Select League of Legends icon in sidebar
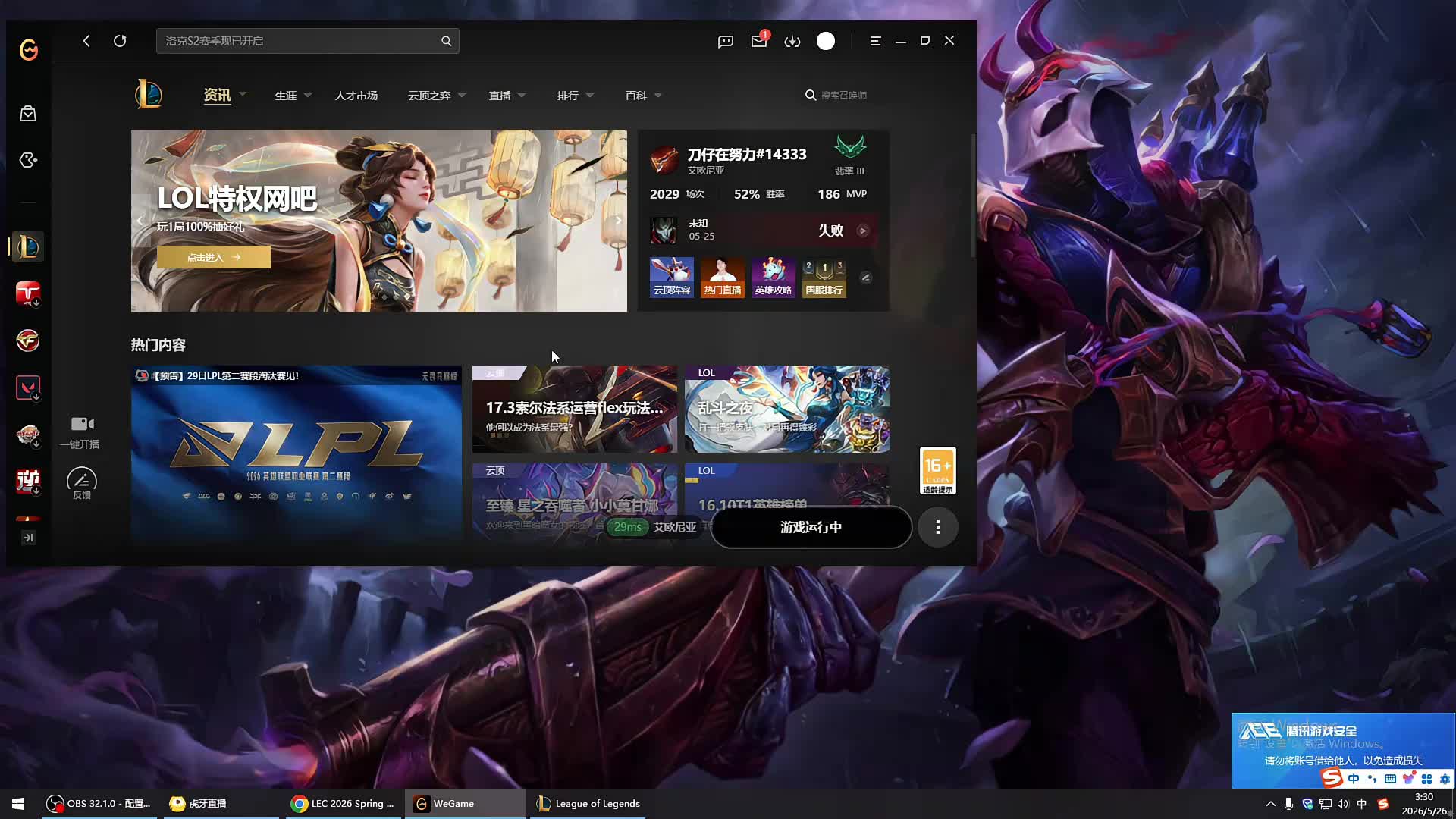Image resolution: width=1456 pixels, height=819 pixels. tap(28, 246)
